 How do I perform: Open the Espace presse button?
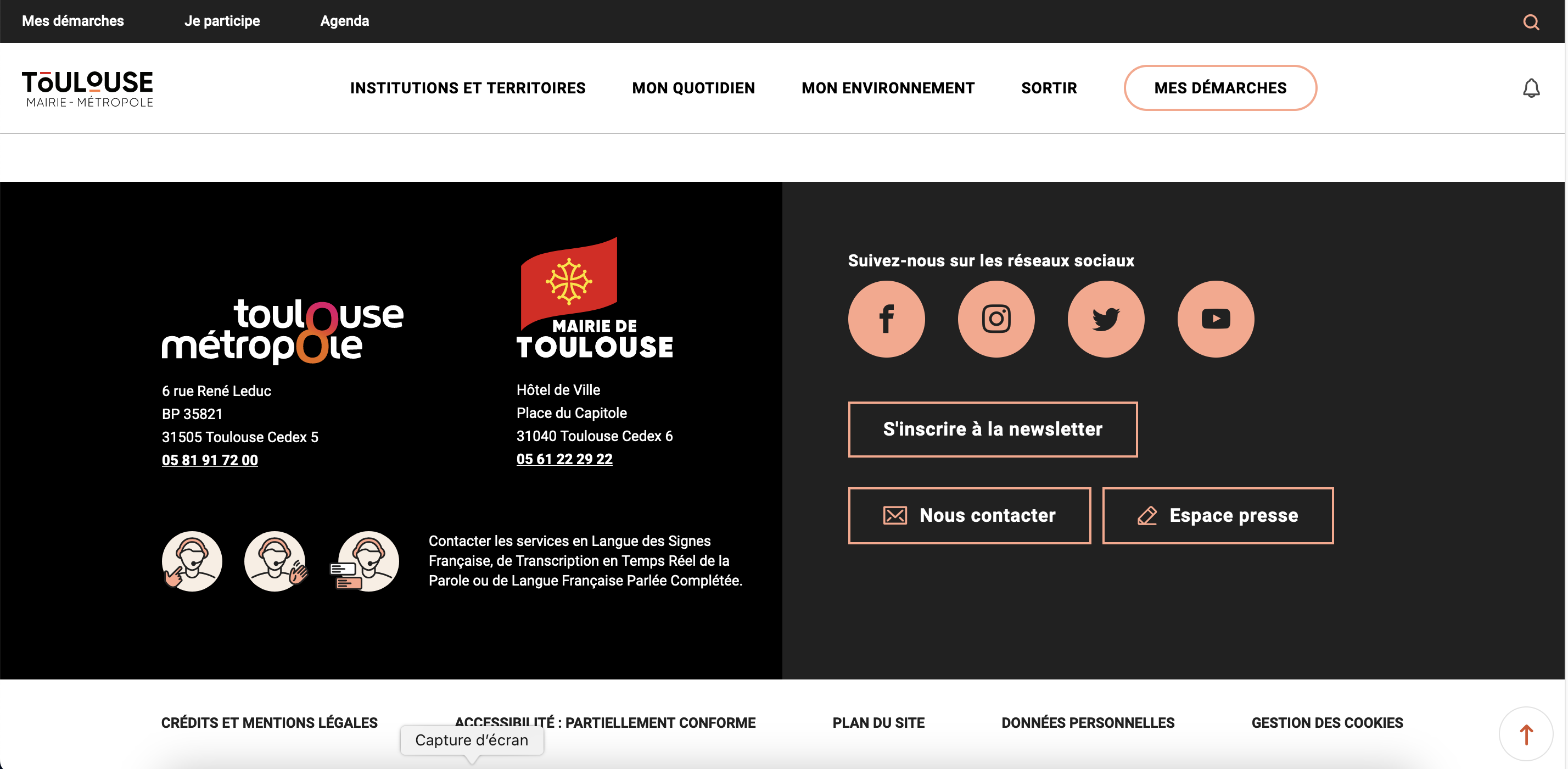coord(1217,515)
